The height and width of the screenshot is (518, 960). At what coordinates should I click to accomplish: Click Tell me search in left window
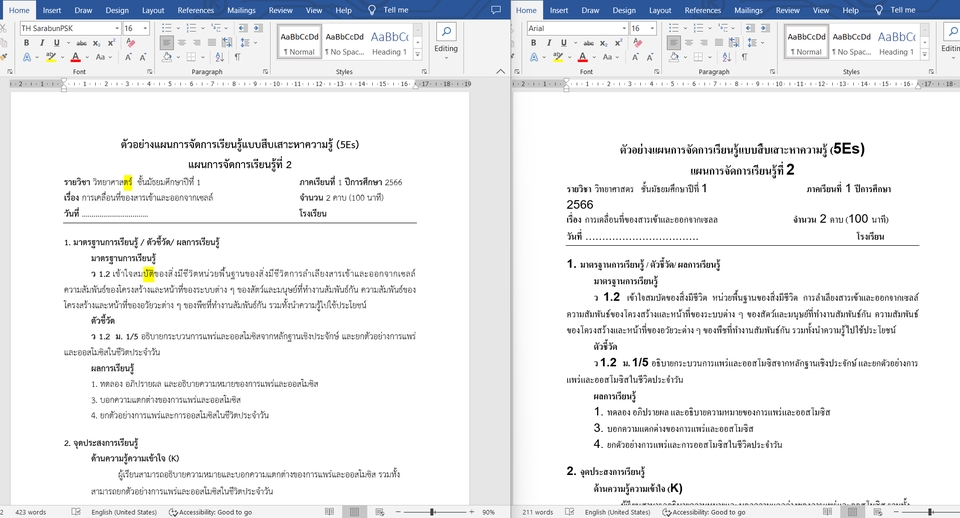[x=388, y=10]
